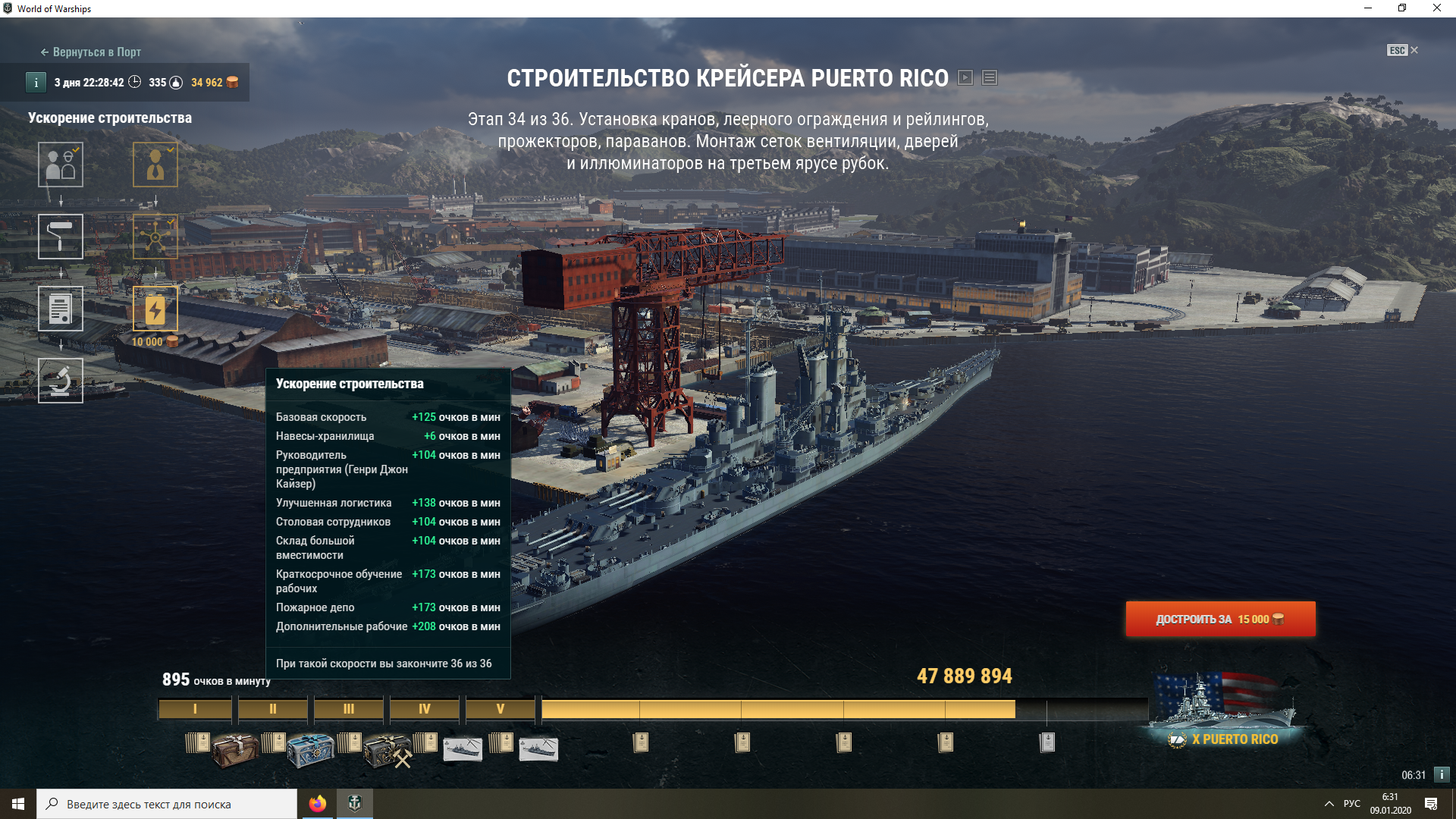Select stage IV on progress bar
The width and height of the screenshot is (1456, 819).
[425, 709]
